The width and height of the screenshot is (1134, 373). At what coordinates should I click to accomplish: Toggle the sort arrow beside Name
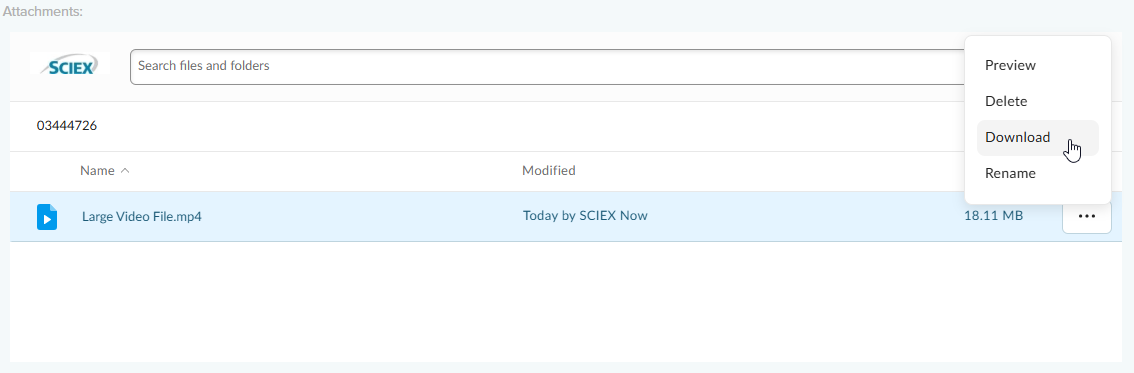[x=125, y=171]
